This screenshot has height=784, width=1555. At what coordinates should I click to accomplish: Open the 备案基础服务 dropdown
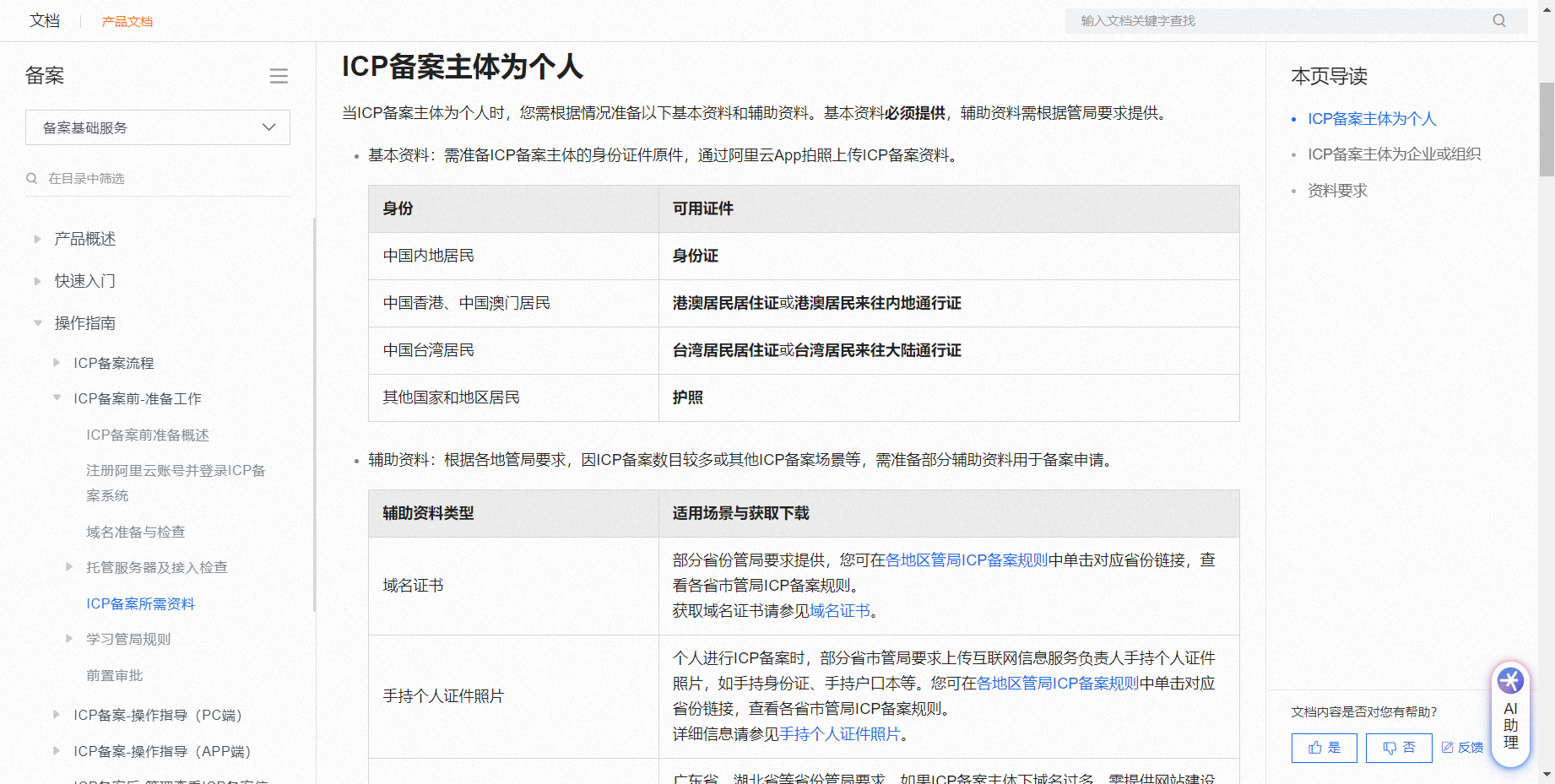pos(158,127)
